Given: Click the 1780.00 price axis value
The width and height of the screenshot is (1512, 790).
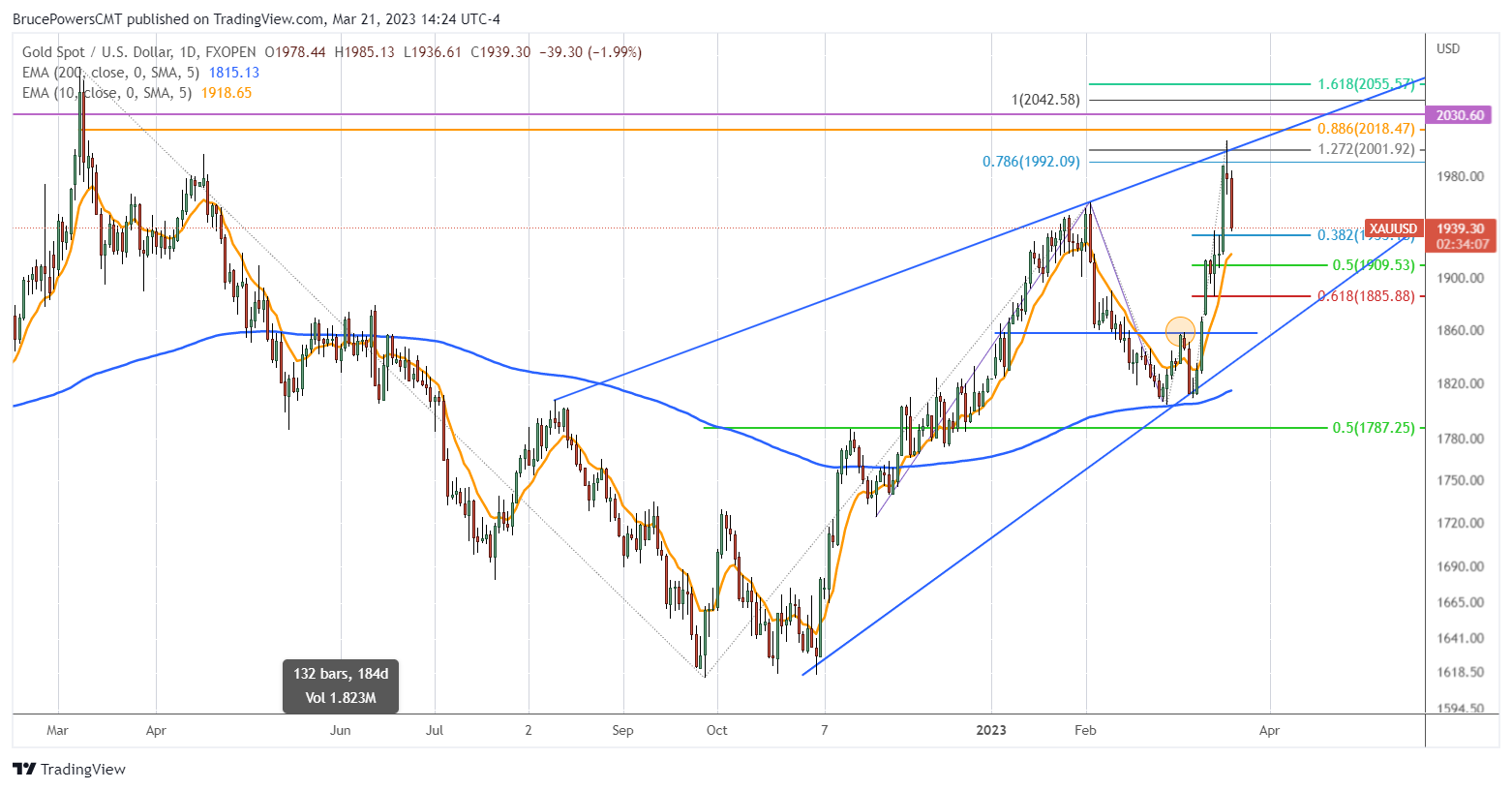Looking at the screenshot, I should point(1460,439).
